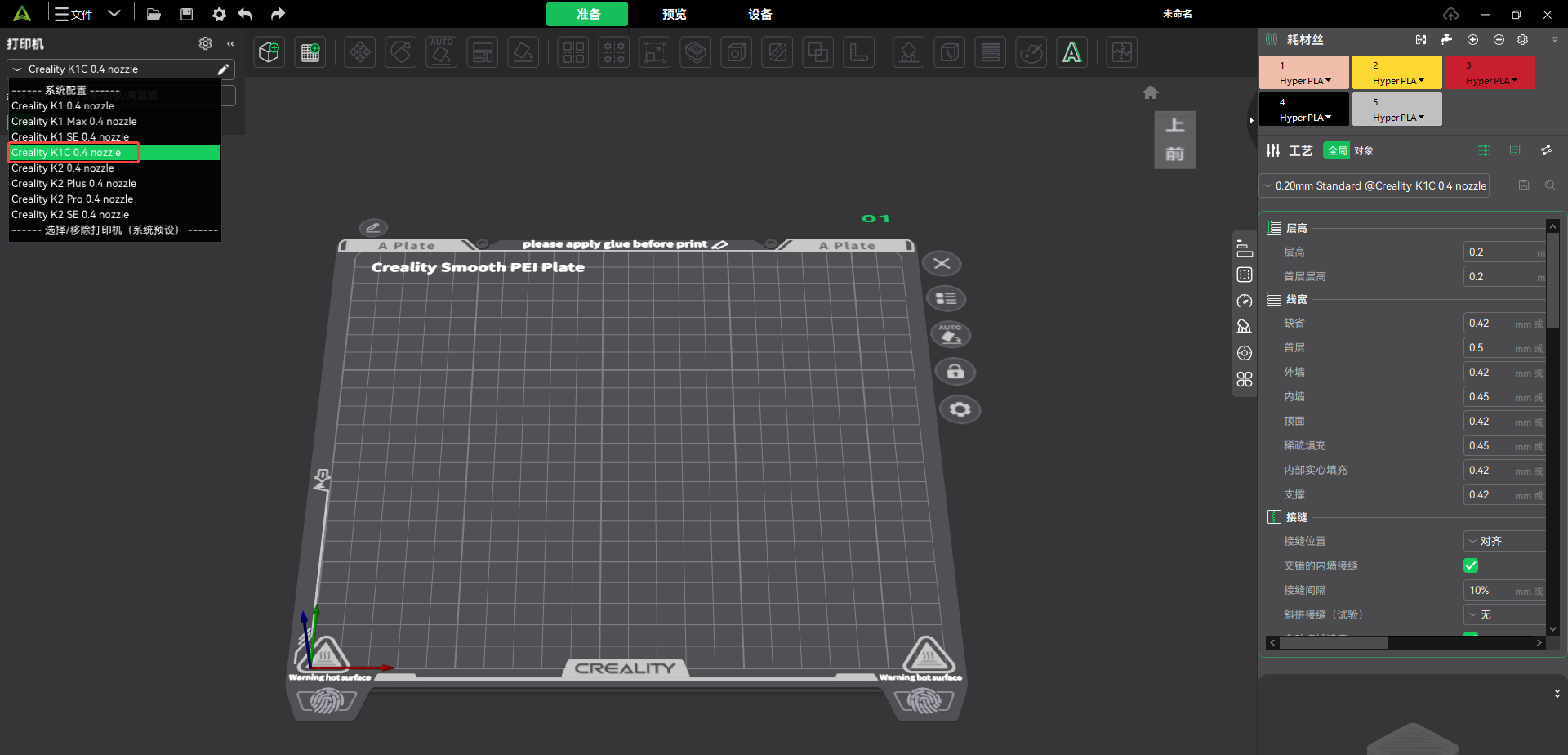Open the 0.20mm Standard process preset dropdown
This screenshot has width=1568, height=755.
1374,186
